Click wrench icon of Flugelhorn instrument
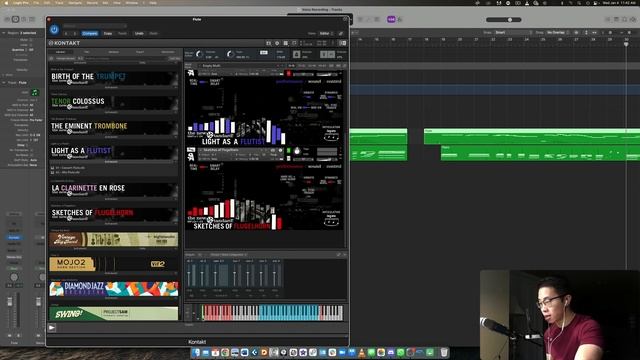This screenshot has height=360, width=640. tap(191, 157)
